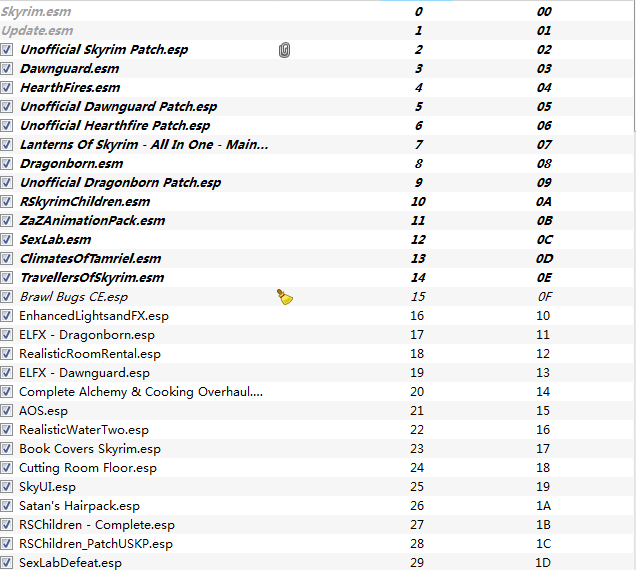Toggle Cutting Room Floor.esp checkbox
Viewport: 636px width, 570px height.
[x=6, y=467]
